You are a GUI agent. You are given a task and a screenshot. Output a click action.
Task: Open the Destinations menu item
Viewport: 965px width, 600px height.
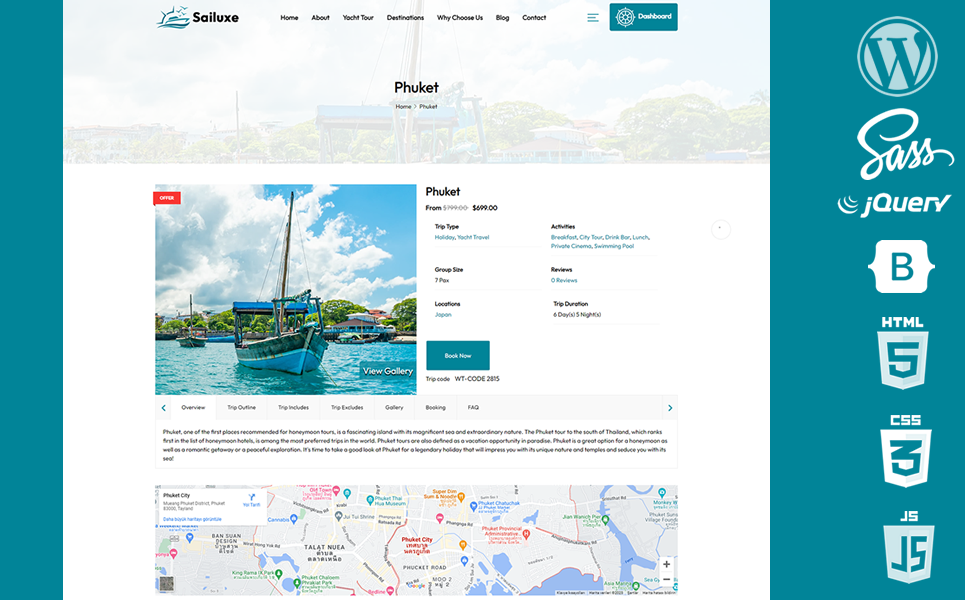pyautogui.click(x=405, y=17)
